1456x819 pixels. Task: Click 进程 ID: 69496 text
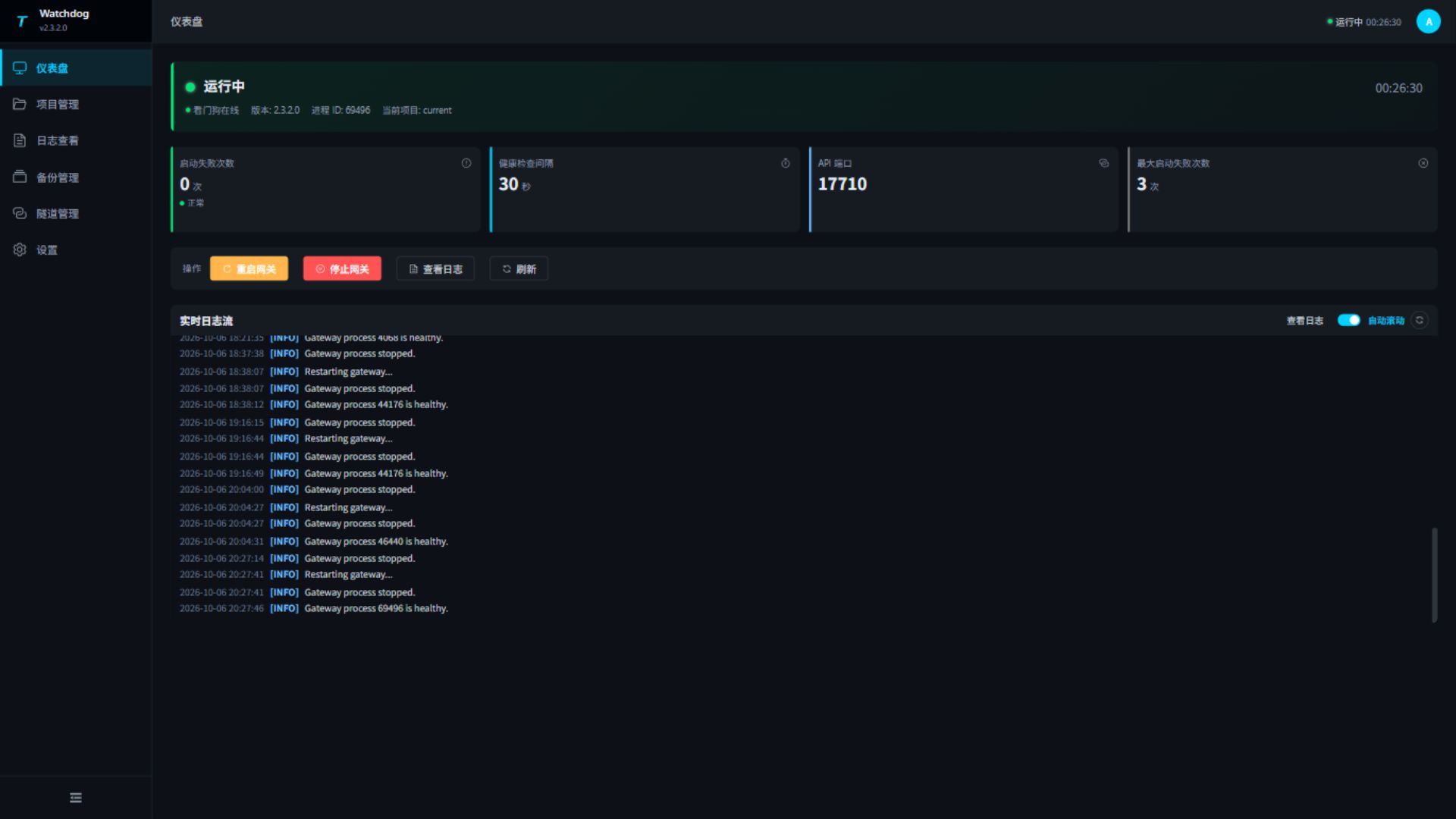(x=340, y=111)
